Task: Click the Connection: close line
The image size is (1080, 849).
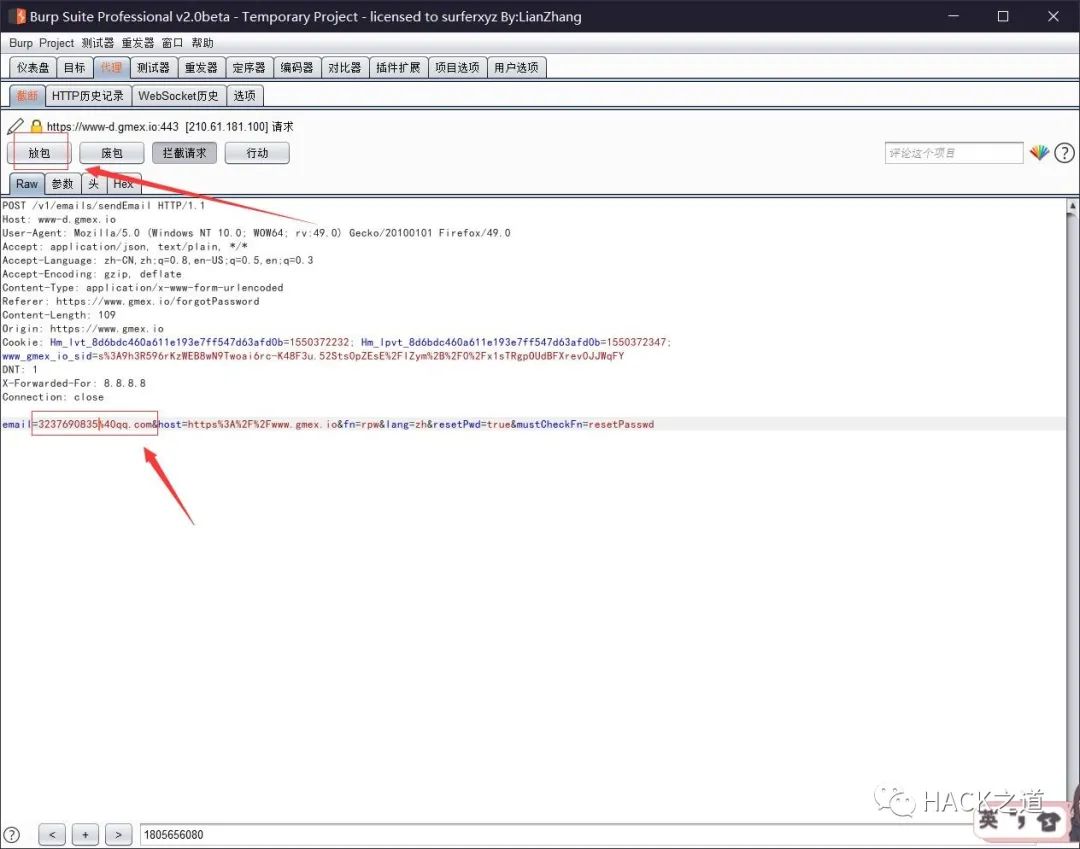Action: (53, 397)
